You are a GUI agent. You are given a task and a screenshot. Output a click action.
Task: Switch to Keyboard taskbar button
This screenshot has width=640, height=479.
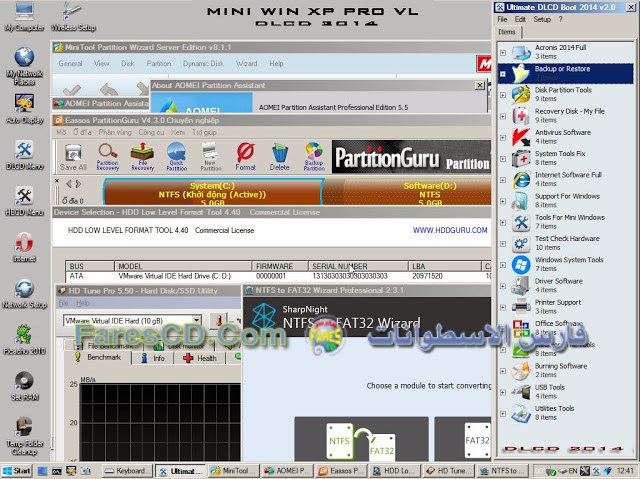127,471
